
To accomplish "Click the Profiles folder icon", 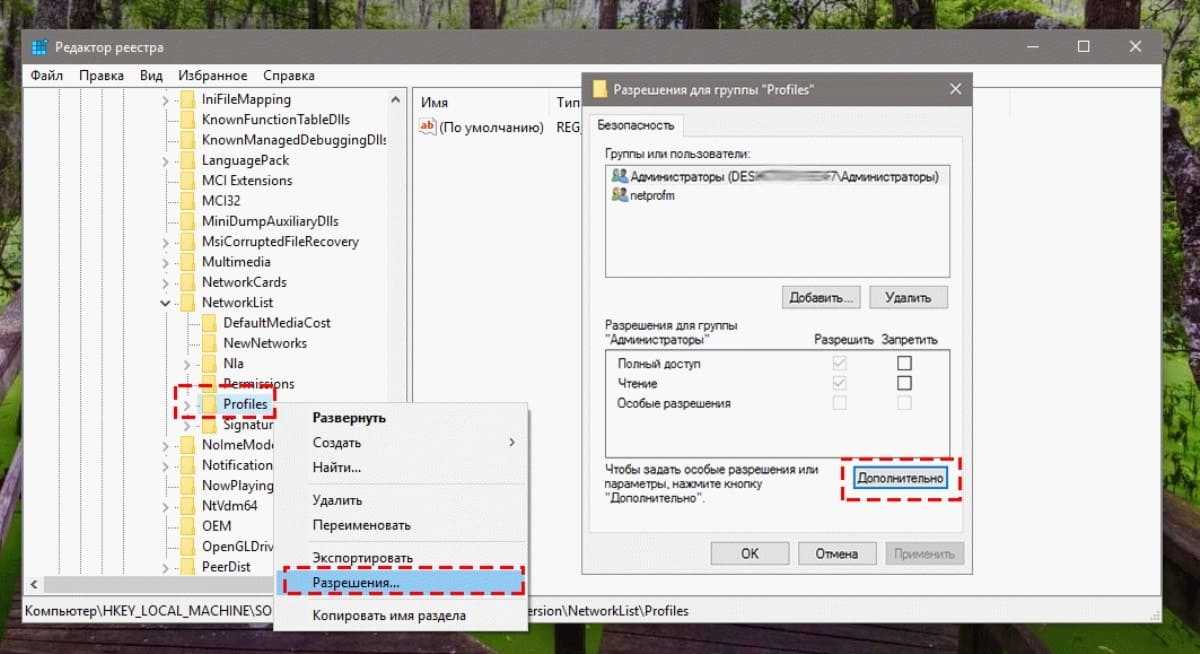I will 208,404.
